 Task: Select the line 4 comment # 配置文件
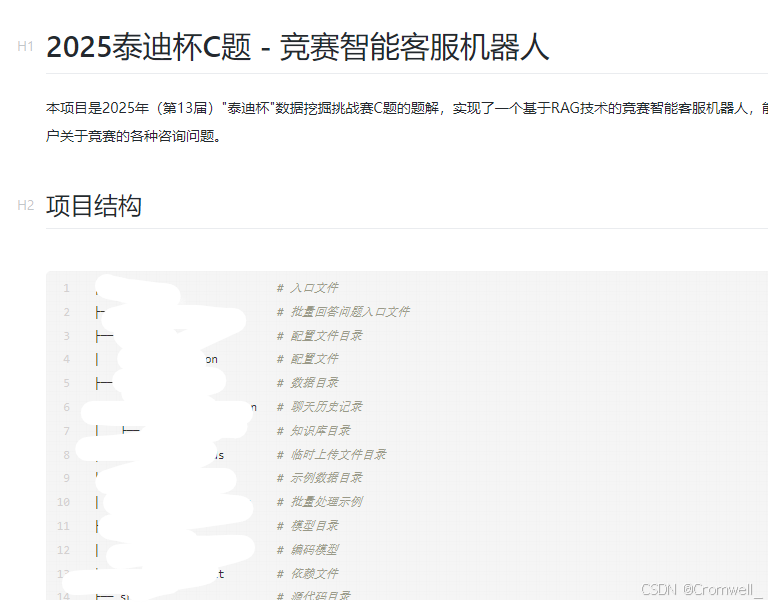tap(308, 359)
